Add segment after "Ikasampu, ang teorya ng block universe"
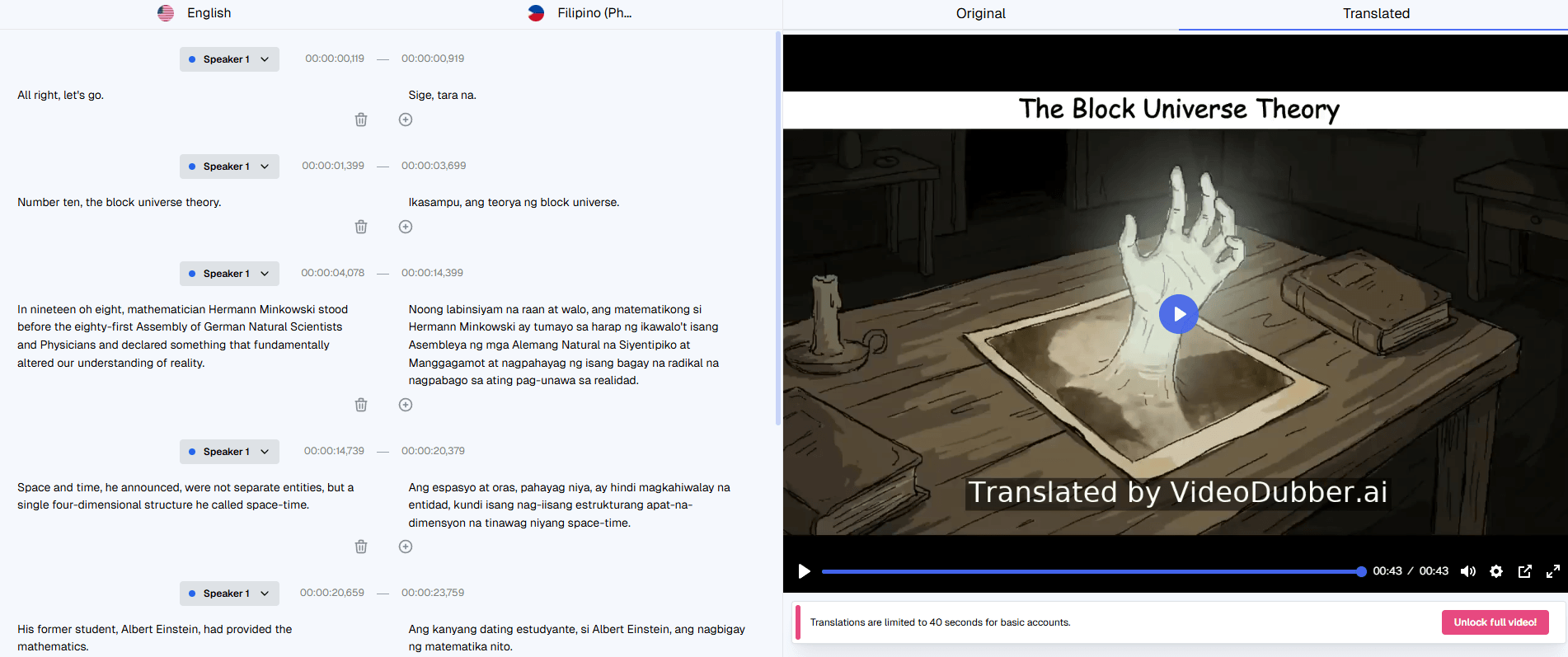Viewport: 1568px width, 657px height. point(406,227)
